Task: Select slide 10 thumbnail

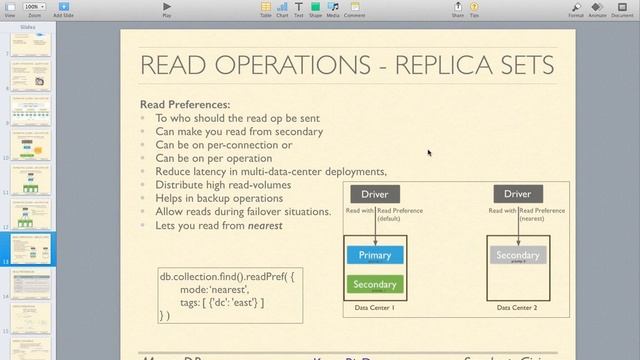Action: (x=31, y=146)
